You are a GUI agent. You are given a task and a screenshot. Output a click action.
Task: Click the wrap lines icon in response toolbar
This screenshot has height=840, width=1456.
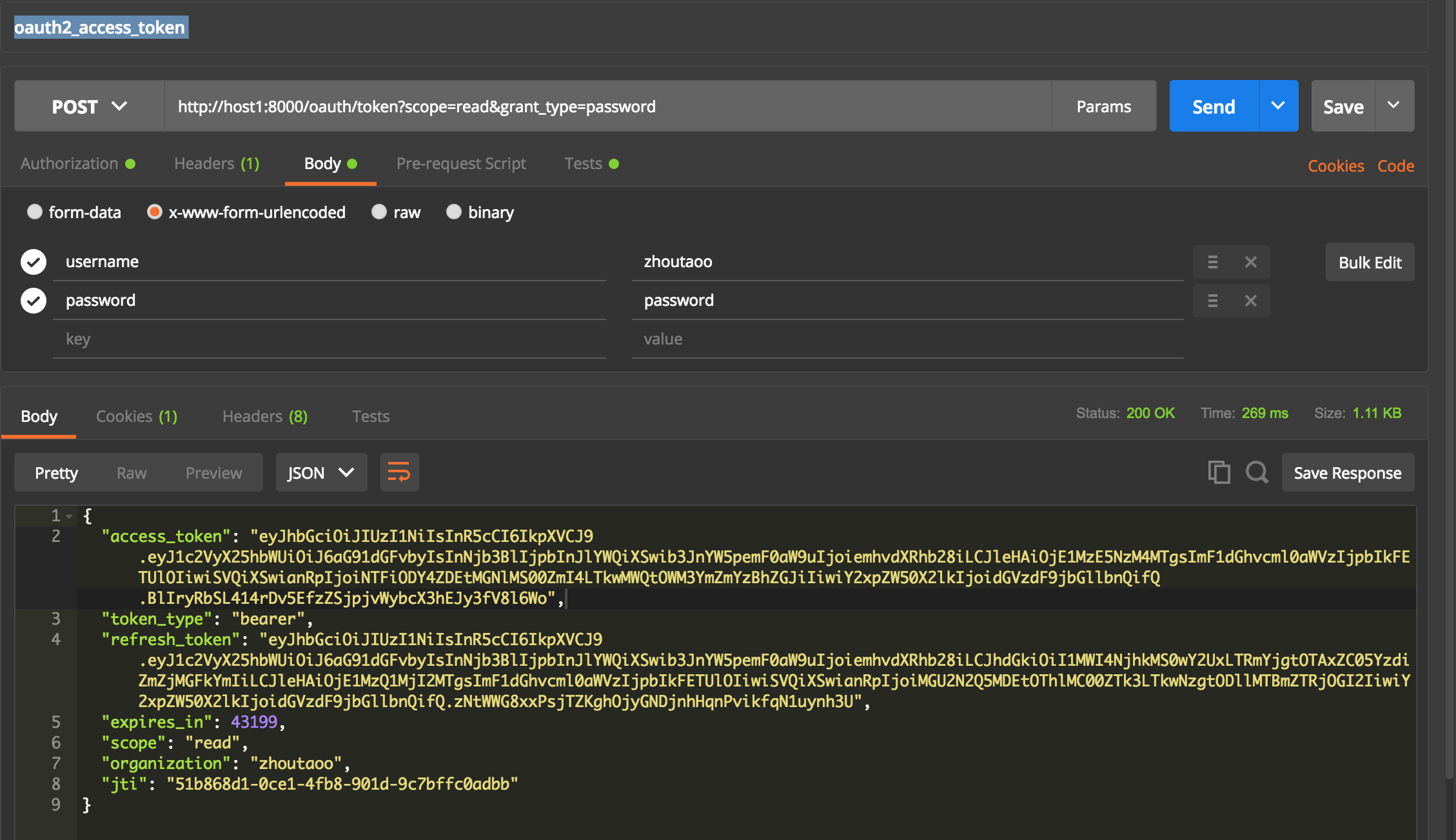point(399,473)
